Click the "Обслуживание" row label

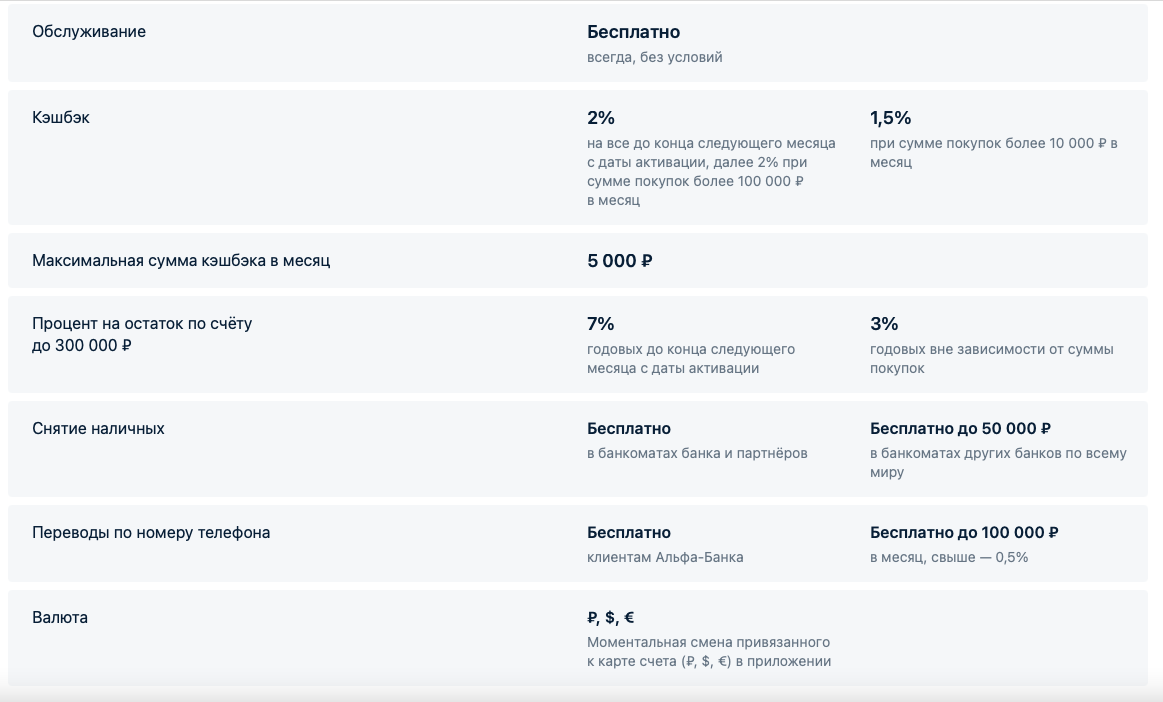[89, 32]
